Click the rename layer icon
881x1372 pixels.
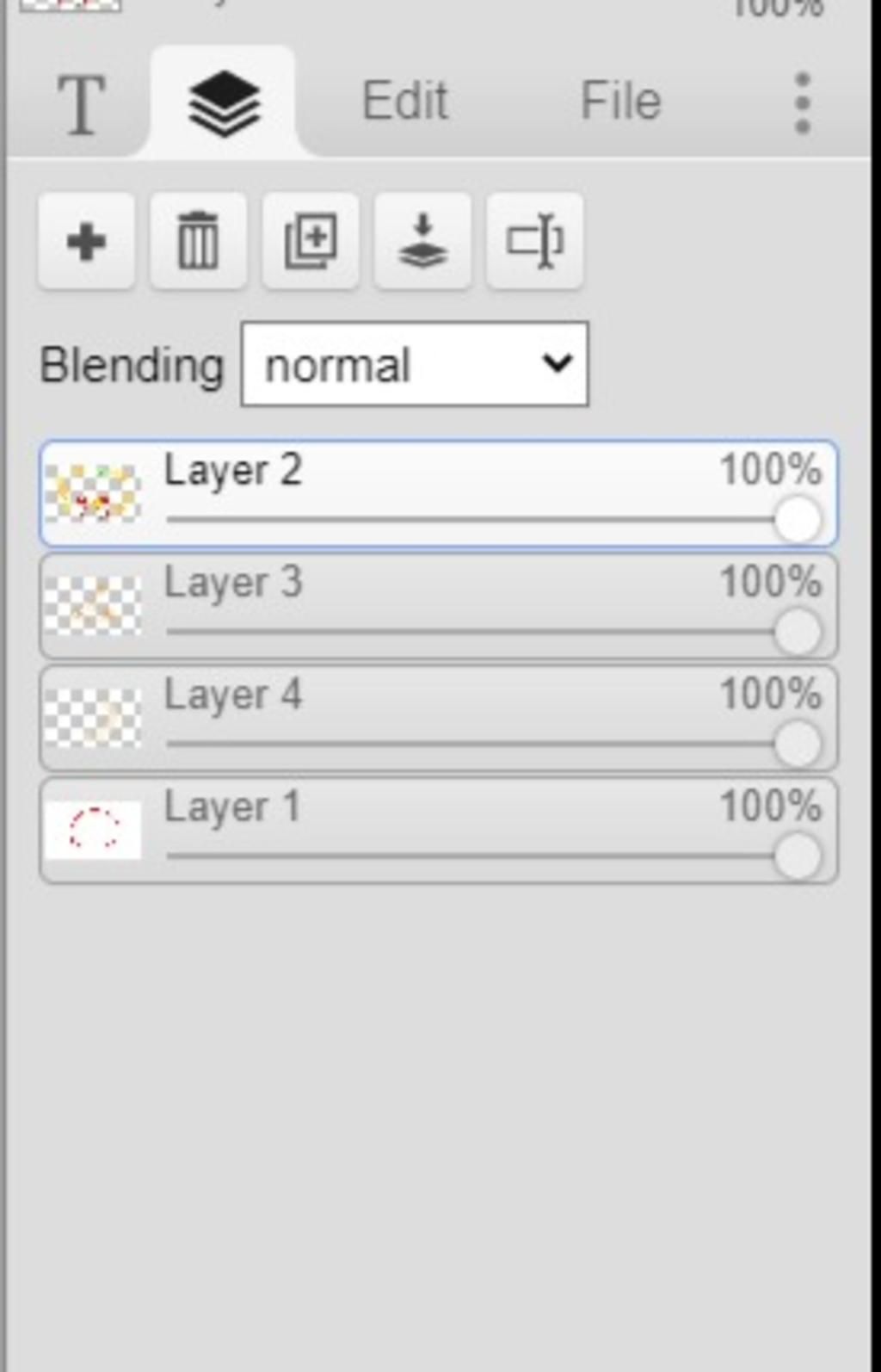coord(535,242)
